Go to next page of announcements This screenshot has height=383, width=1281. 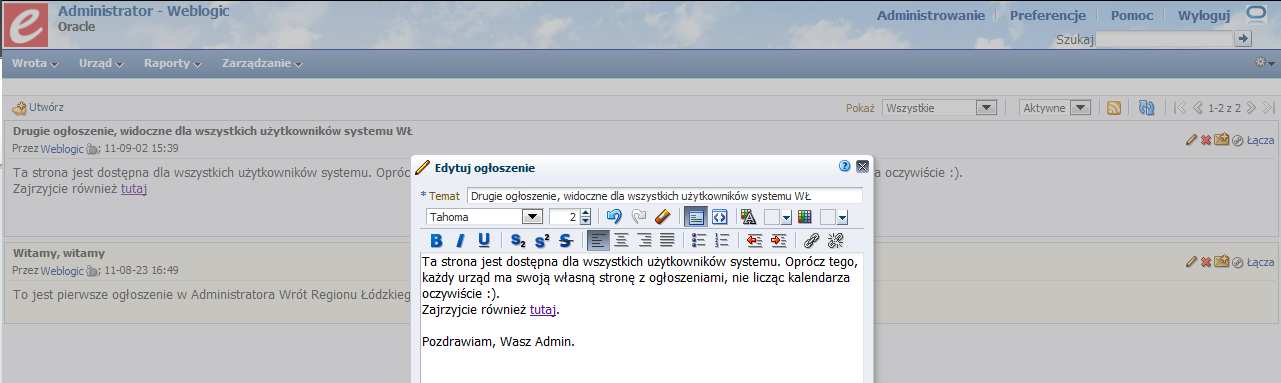point(1251,108)
